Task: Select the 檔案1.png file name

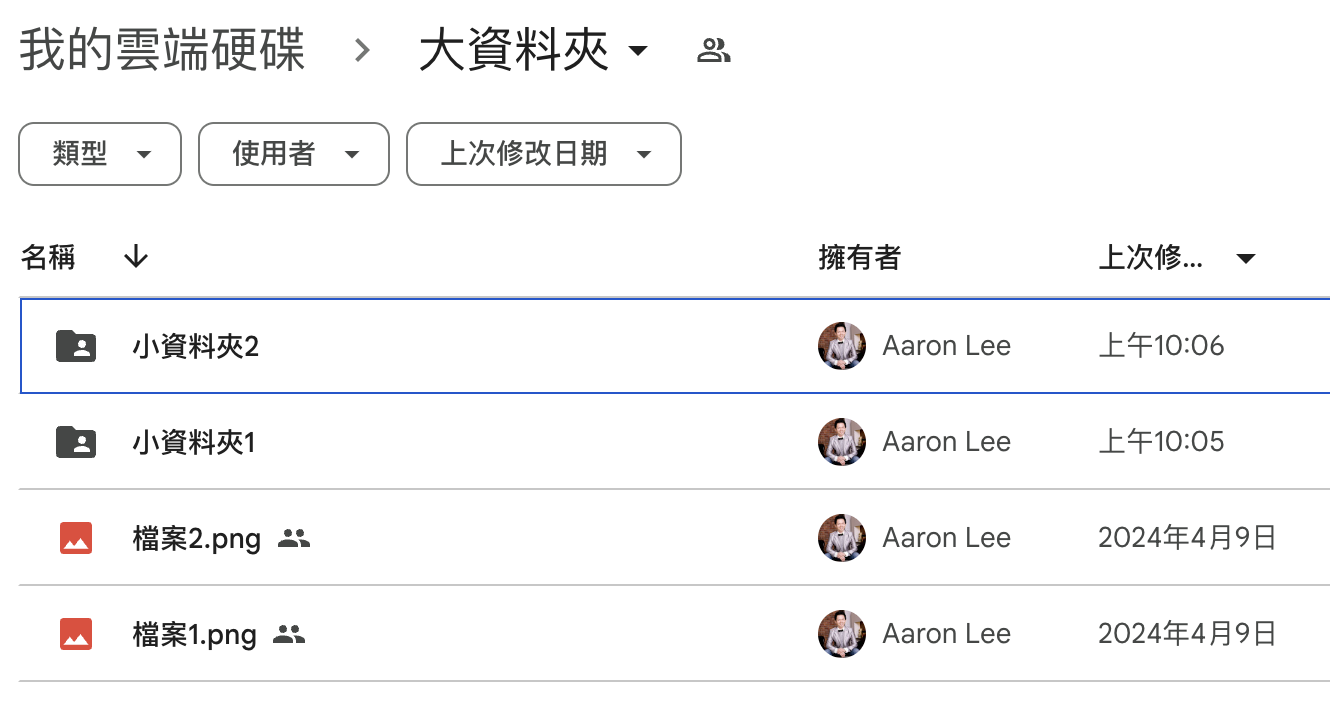Action: 194,634
